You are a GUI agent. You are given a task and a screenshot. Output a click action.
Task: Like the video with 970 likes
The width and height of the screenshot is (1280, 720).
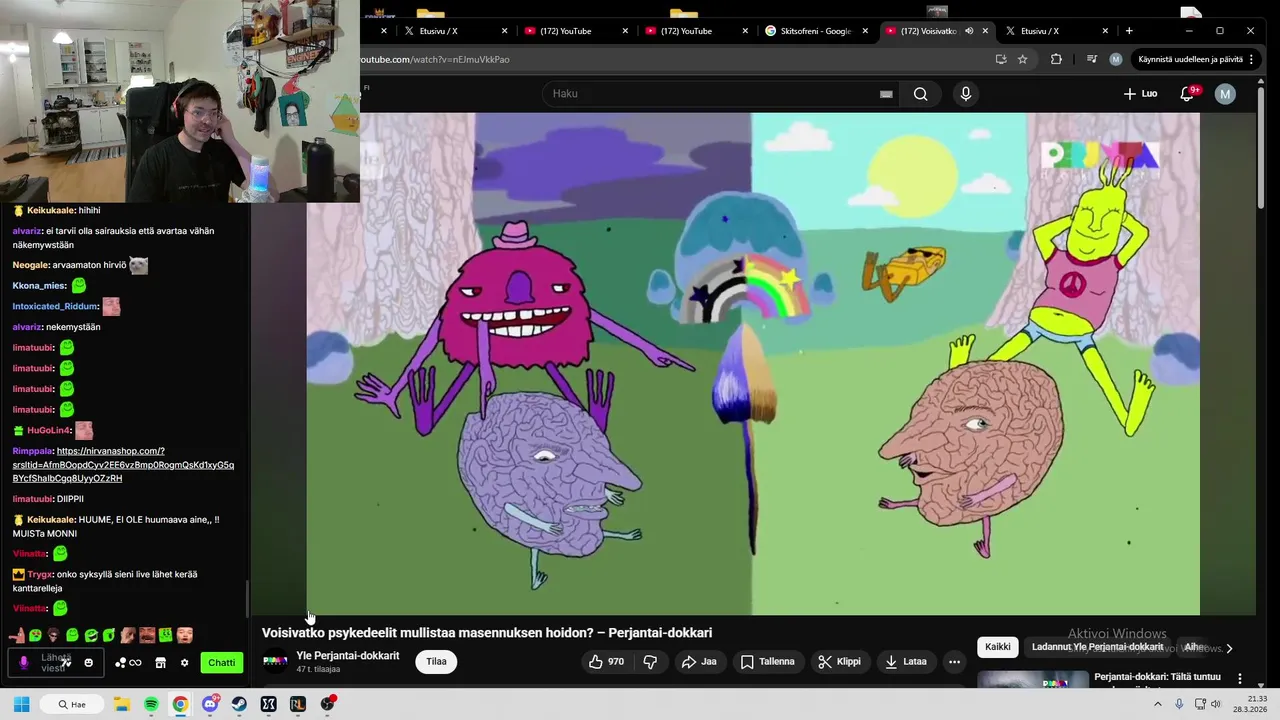pos(606,662)
